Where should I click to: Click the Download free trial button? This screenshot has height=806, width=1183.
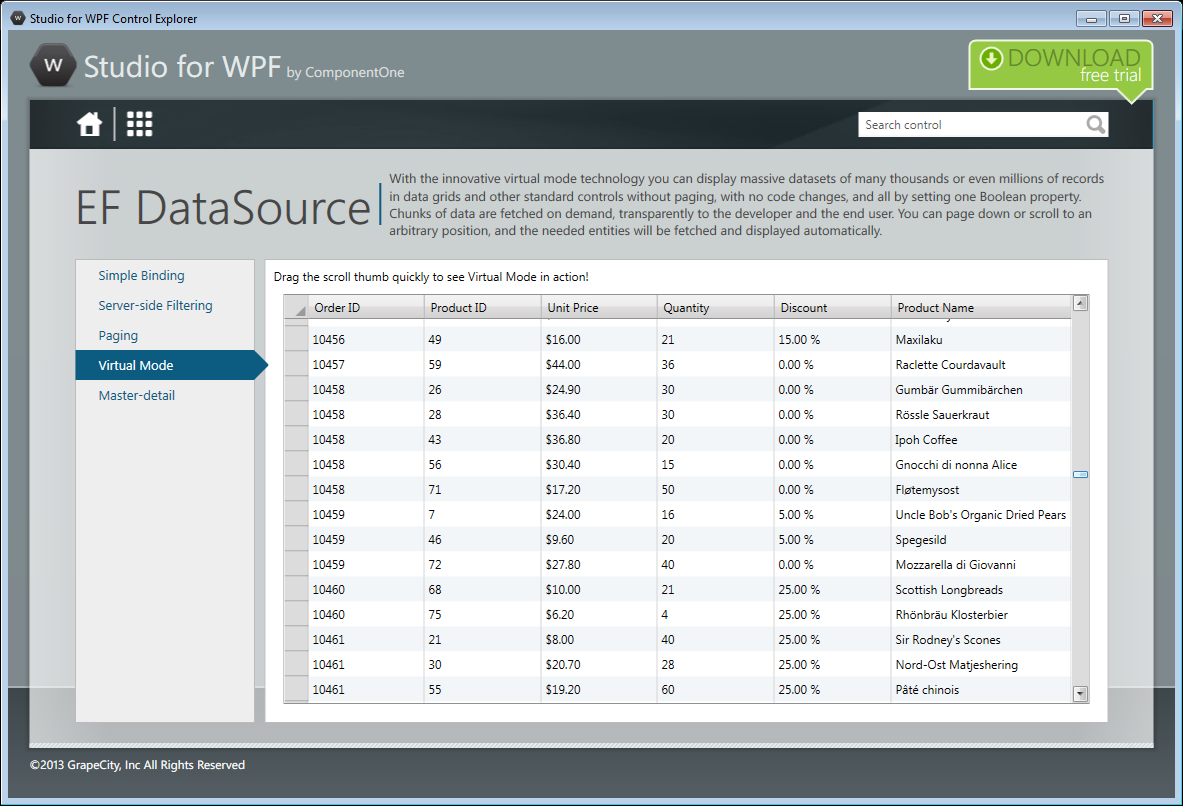1061,69
